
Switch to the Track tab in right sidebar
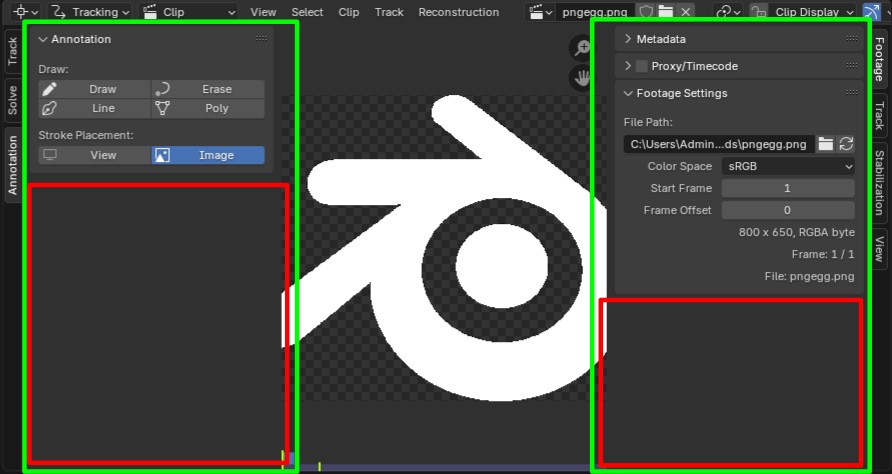point(879,115)
